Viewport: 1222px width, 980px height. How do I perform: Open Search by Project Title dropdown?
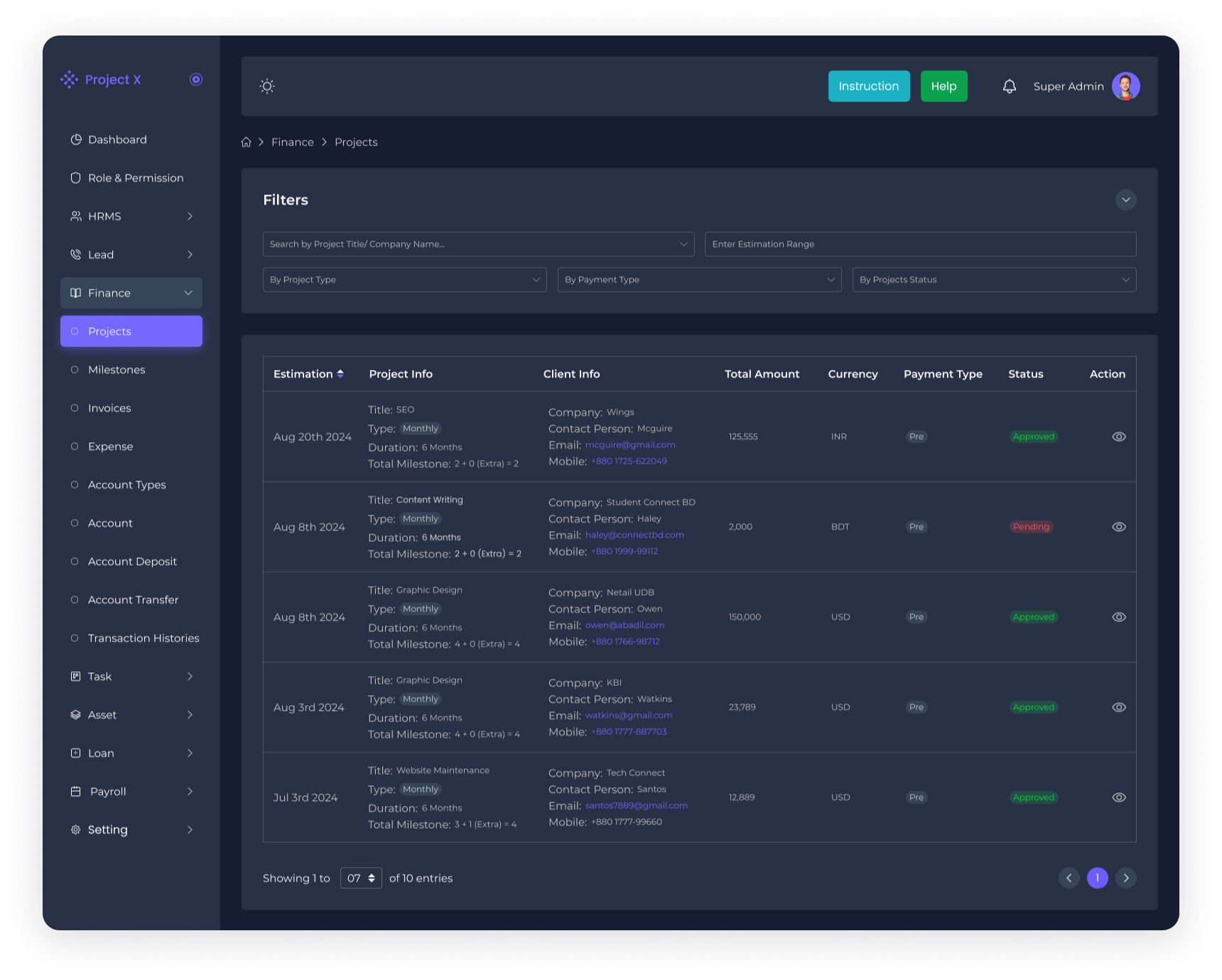(x=479, y=244)
